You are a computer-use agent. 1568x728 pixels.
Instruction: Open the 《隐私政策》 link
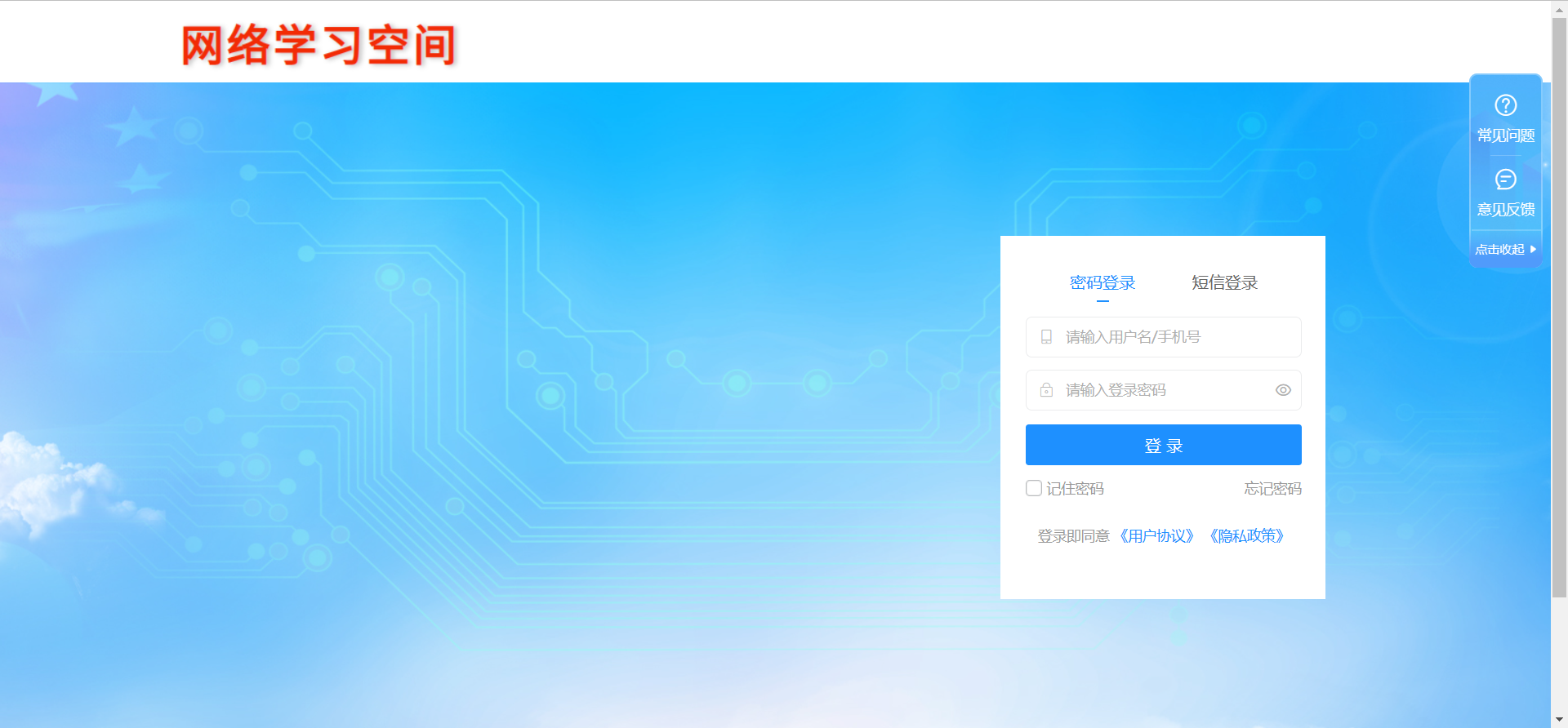tap(1246, 536)
